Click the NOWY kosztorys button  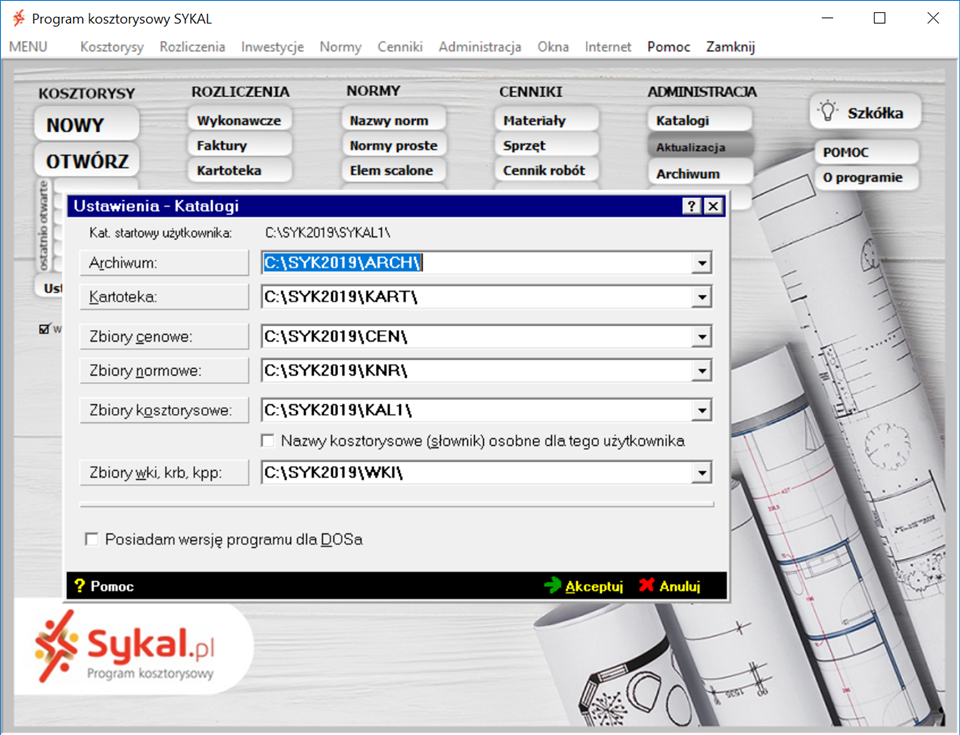pyautogui.click(x=87, y=124)
